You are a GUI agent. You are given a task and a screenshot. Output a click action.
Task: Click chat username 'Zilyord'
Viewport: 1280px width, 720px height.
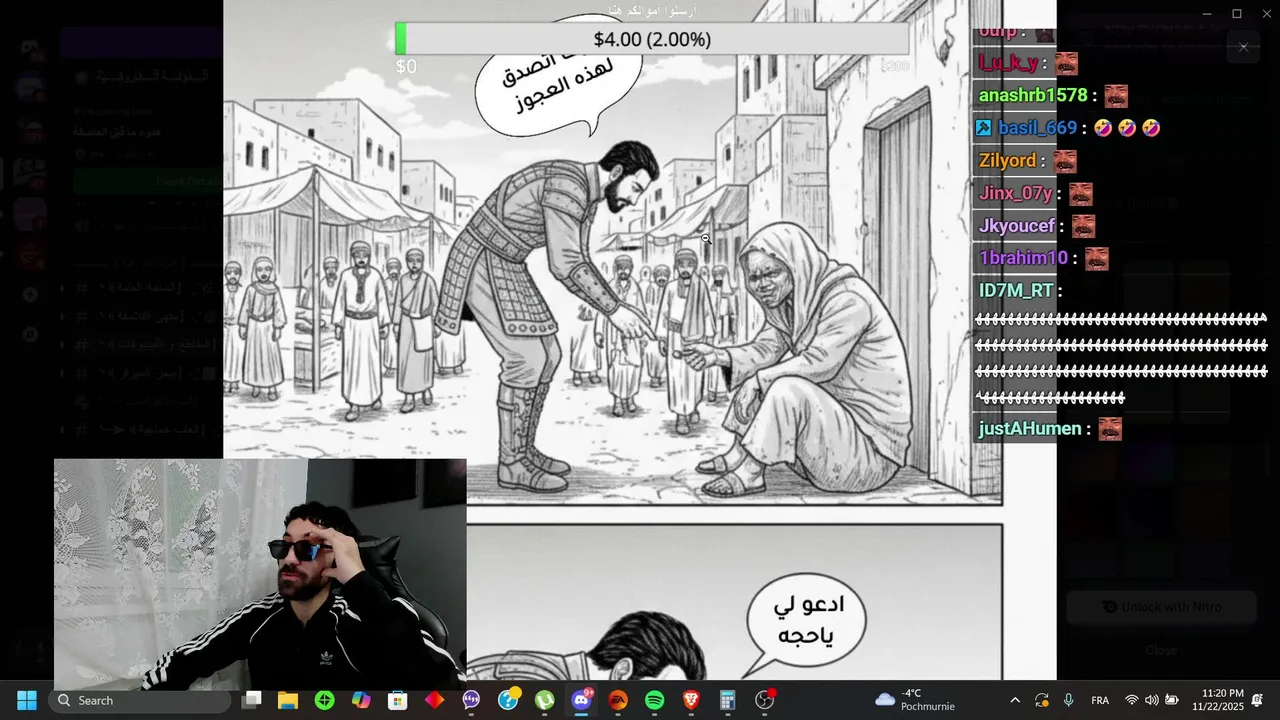click(x=1007, y=161)
